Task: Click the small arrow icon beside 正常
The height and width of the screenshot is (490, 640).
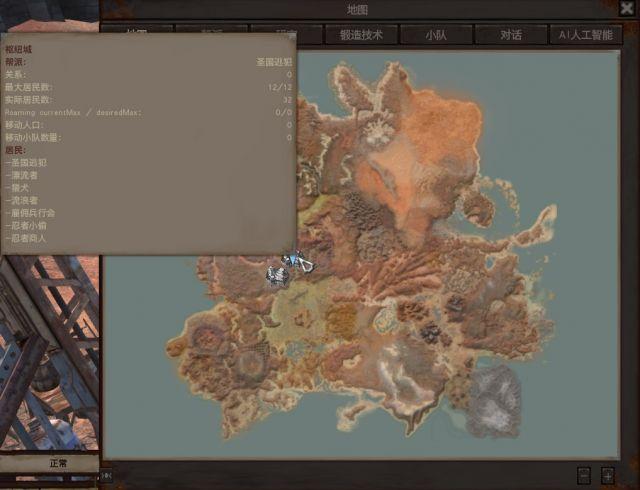Action: coord(107,476)
